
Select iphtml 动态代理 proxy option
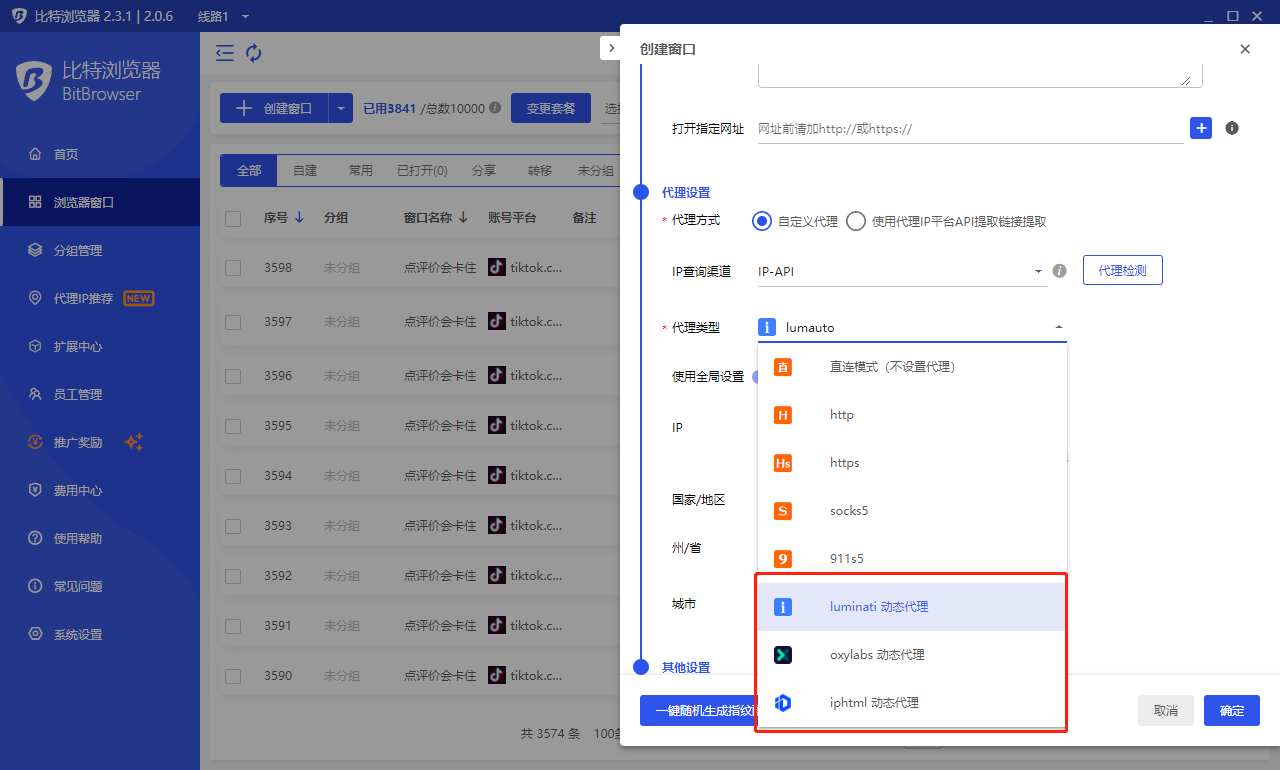click(x=873, y=703)
